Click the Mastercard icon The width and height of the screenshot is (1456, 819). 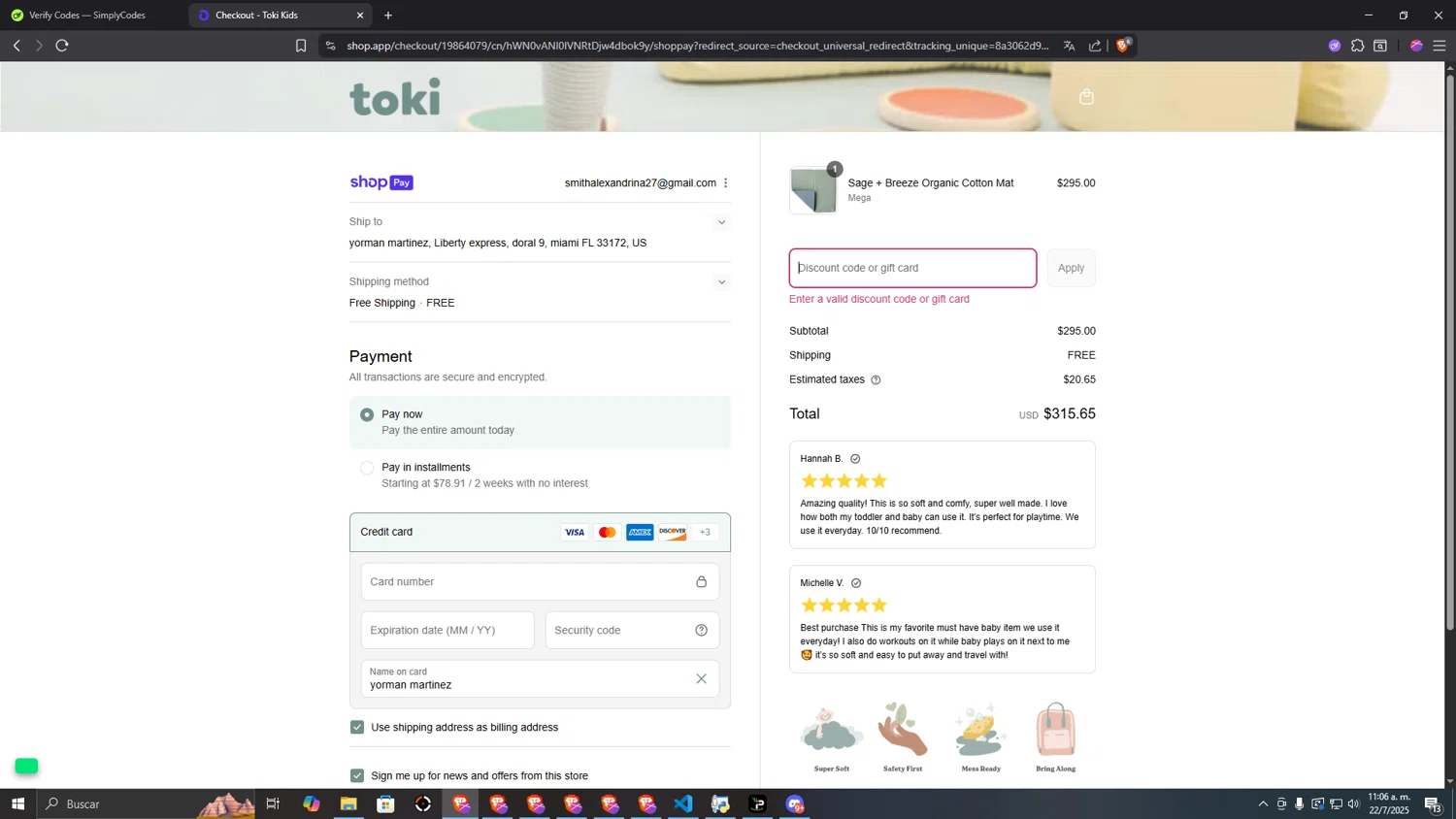pyautogui.click(x=608, y=532)
